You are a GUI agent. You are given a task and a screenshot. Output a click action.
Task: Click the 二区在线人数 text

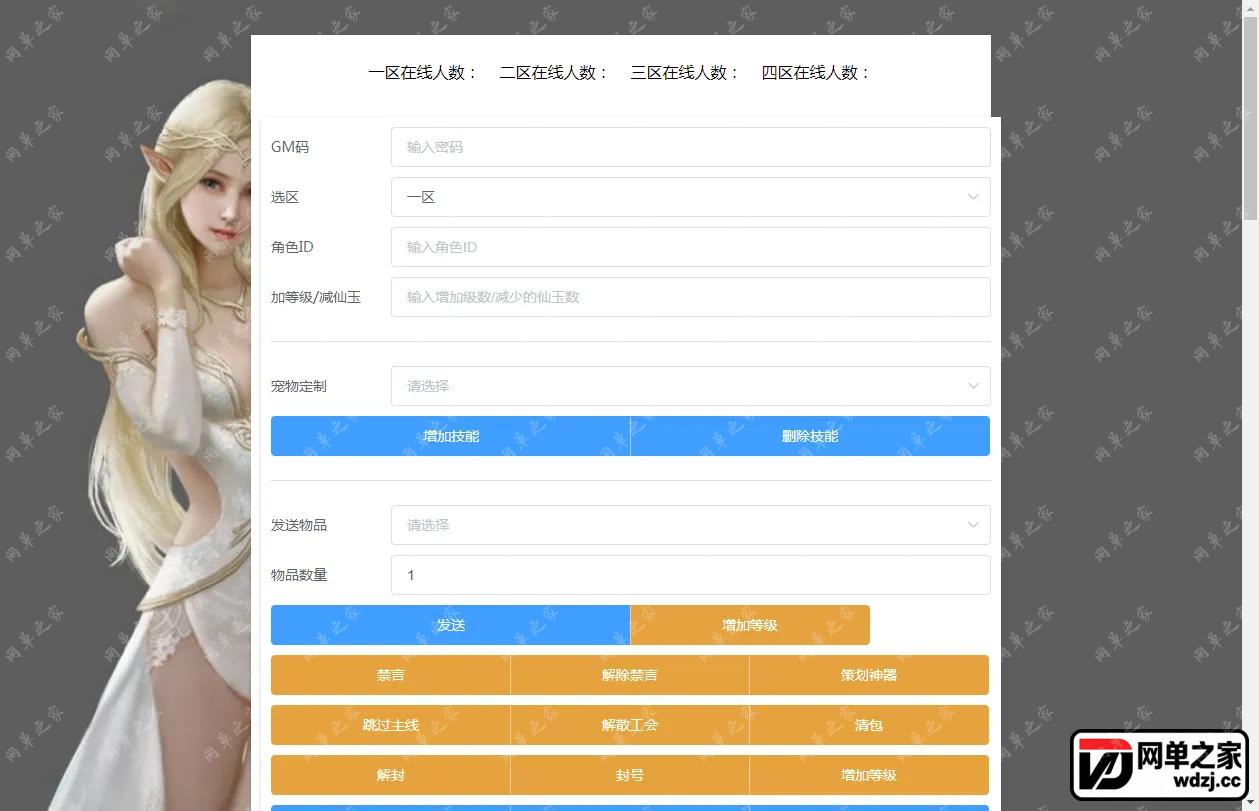click(554, 73)
